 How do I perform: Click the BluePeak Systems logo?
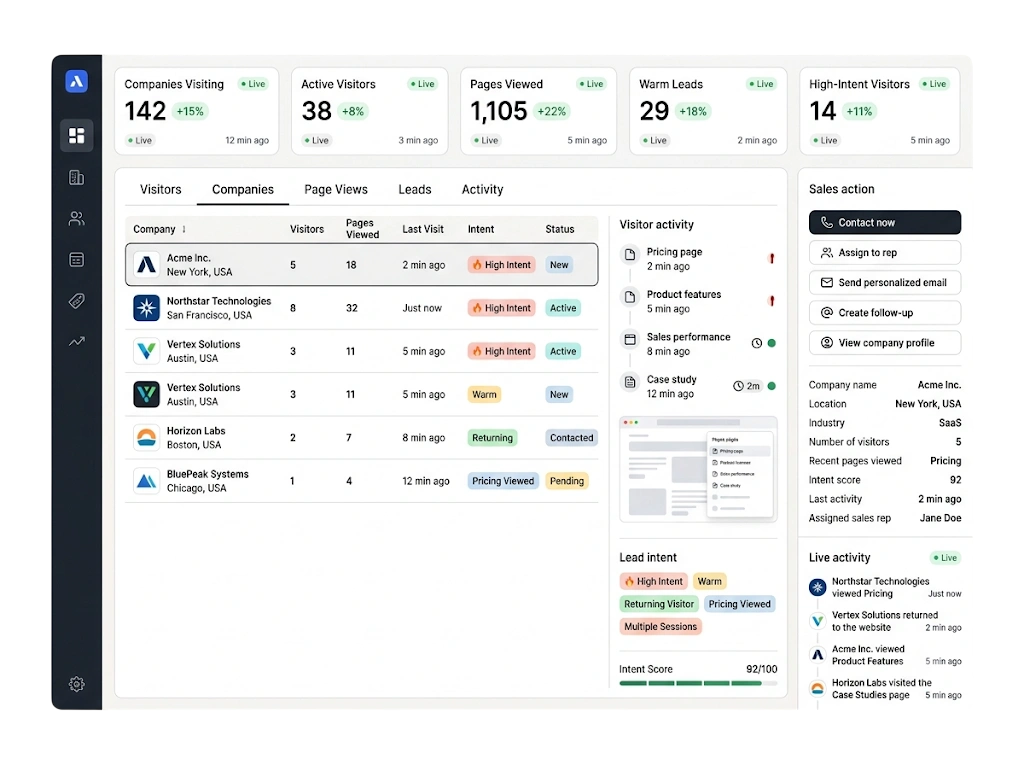[x=146, y=481]
